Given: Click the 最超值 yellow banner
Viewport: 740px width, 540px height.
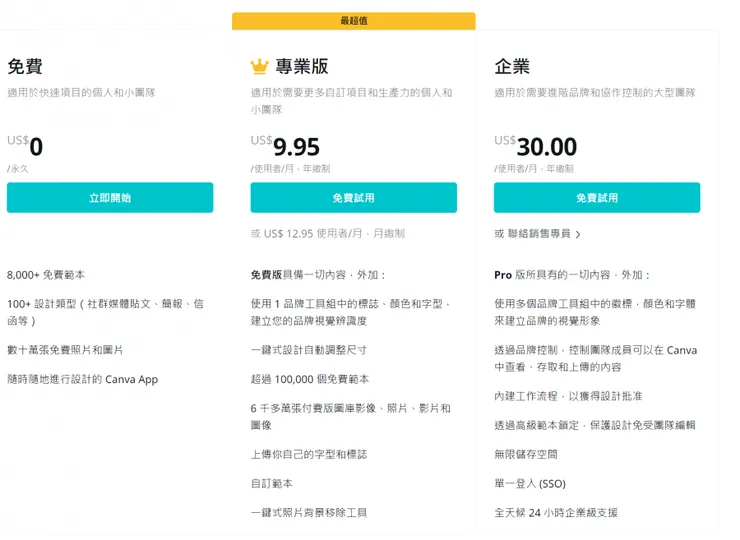Looking at the screenshot, I should coord(353,21).
